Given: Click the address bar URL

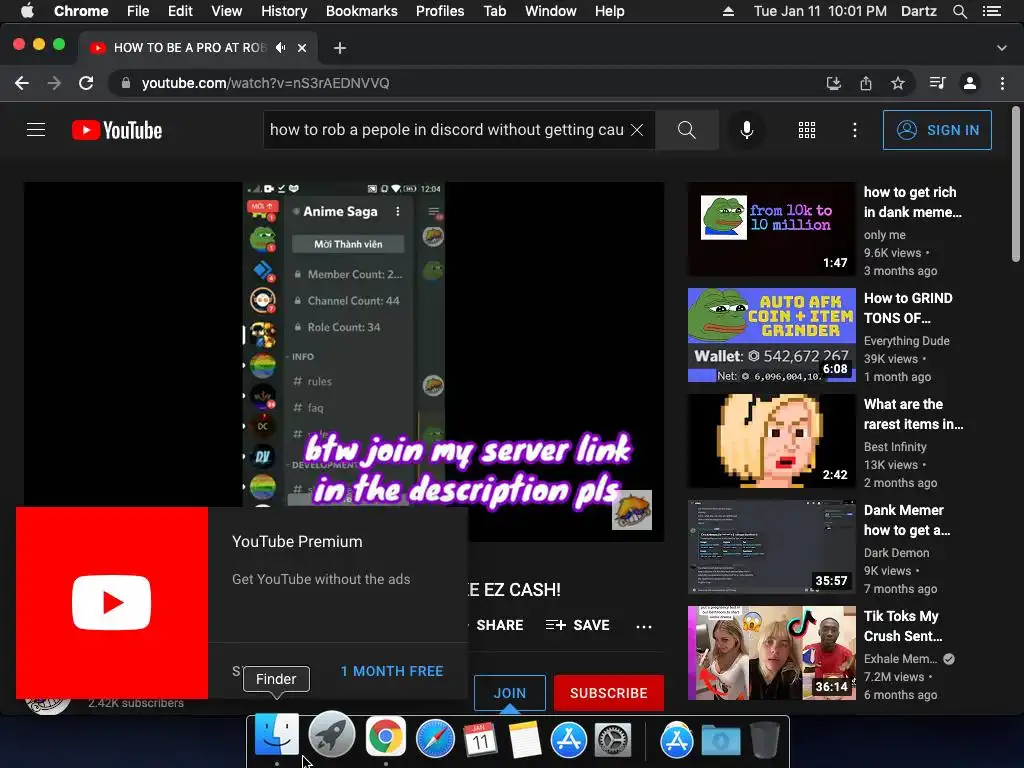Looking at the screenshot, I should 266,83.
